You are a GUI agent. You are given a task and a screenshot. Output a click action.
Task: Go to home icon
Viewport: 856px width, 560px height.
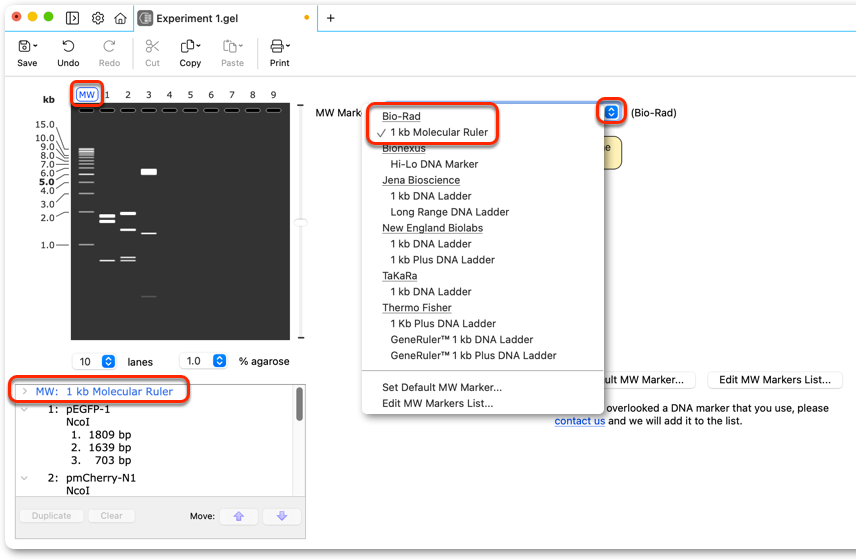coord(120,18)
